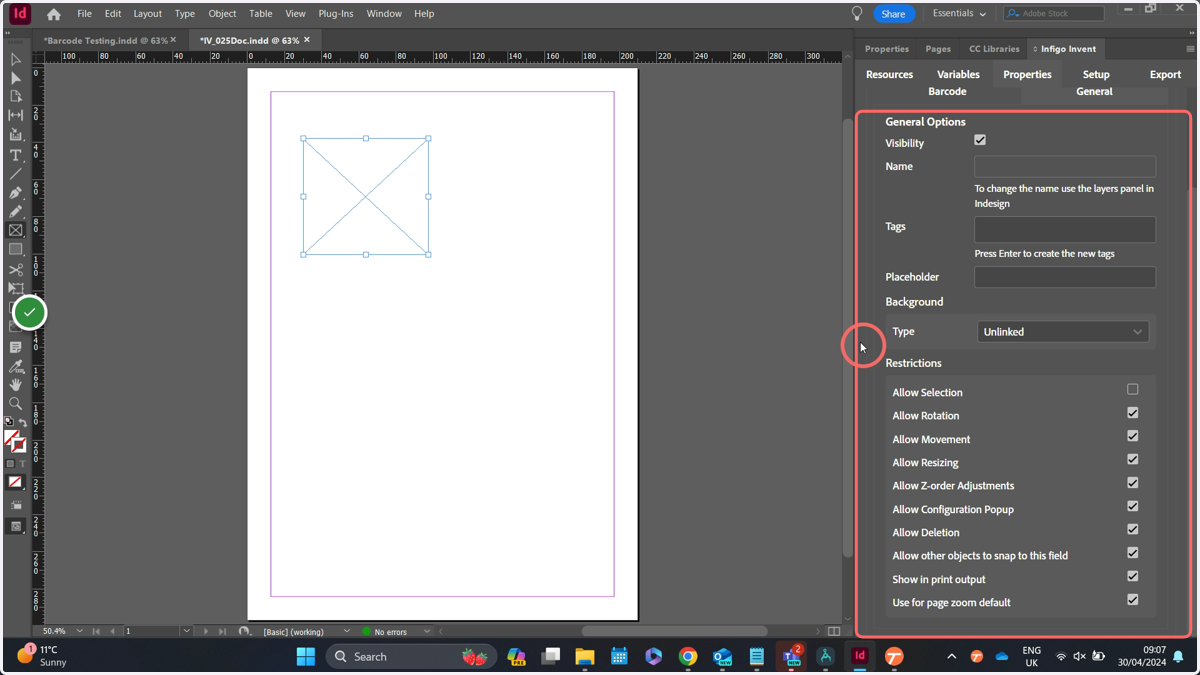1200x675 pixels.
Task: Open the No errors preflight dropdown
Action: coord(427,632)
